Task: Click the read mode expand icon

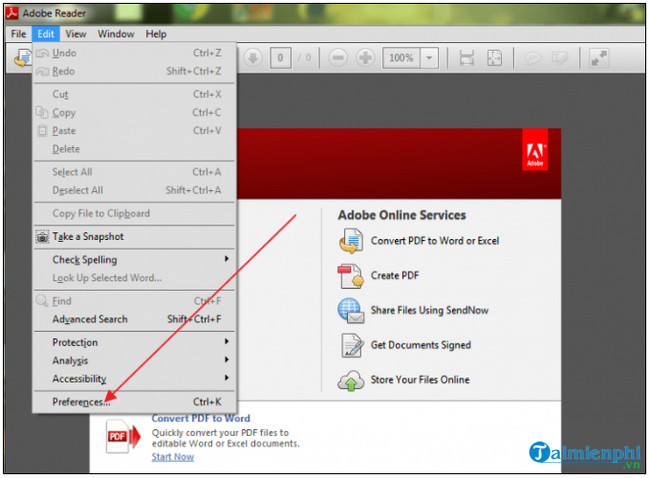Action: 599,58
